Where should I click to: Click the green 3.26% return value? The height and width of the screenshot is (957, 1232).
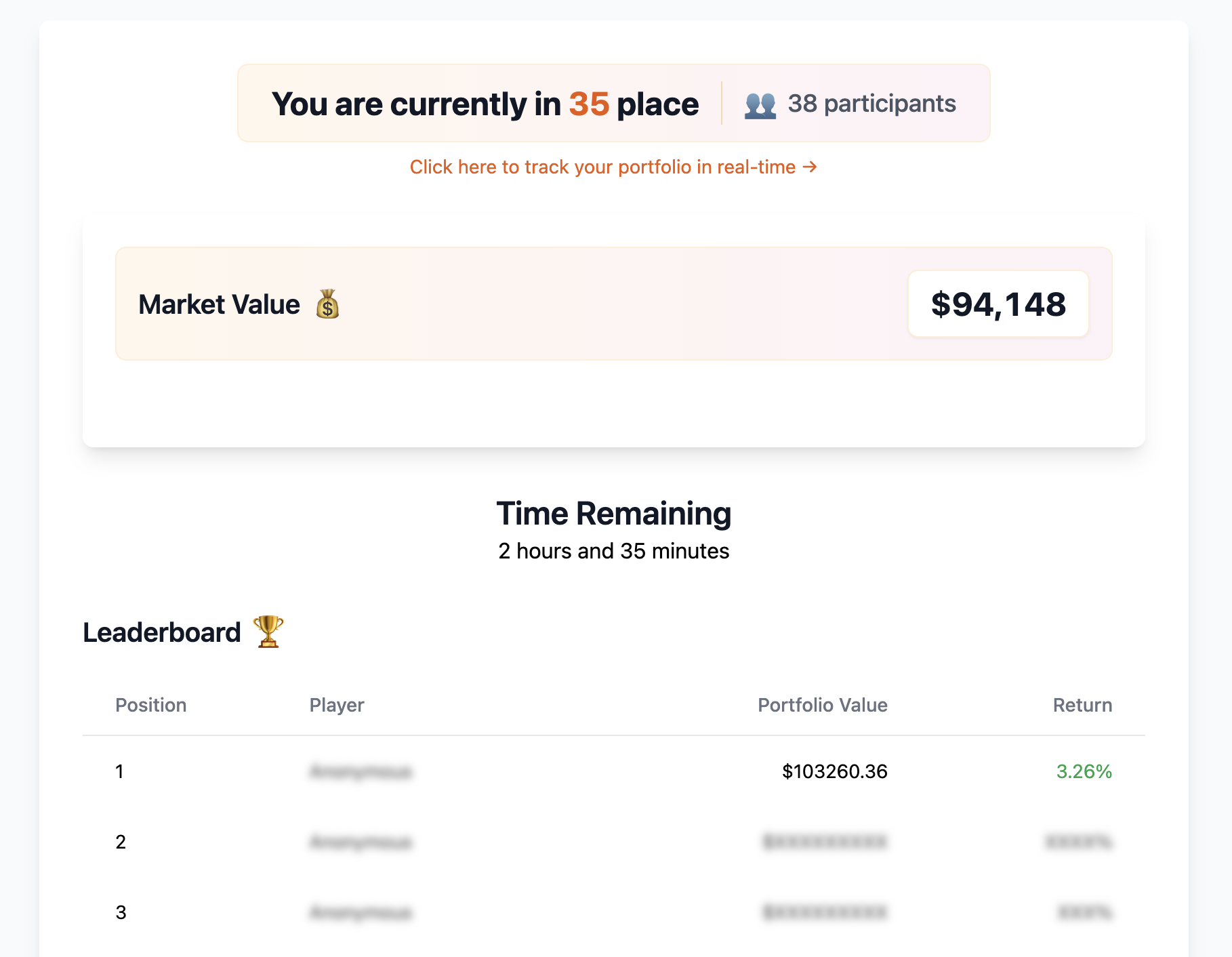click(x=1084, y=771)
